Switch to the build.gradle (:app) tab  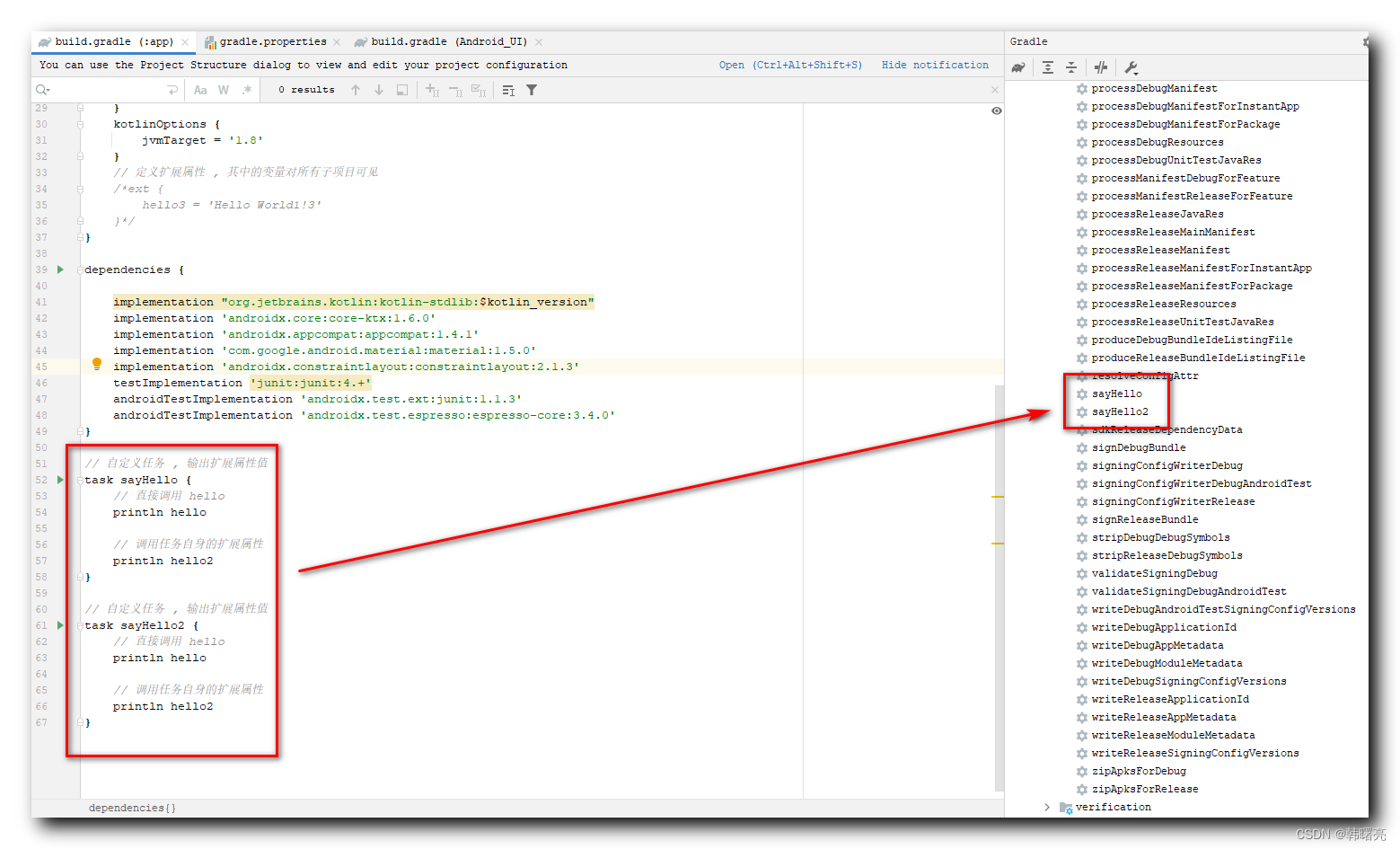(113, 42)
